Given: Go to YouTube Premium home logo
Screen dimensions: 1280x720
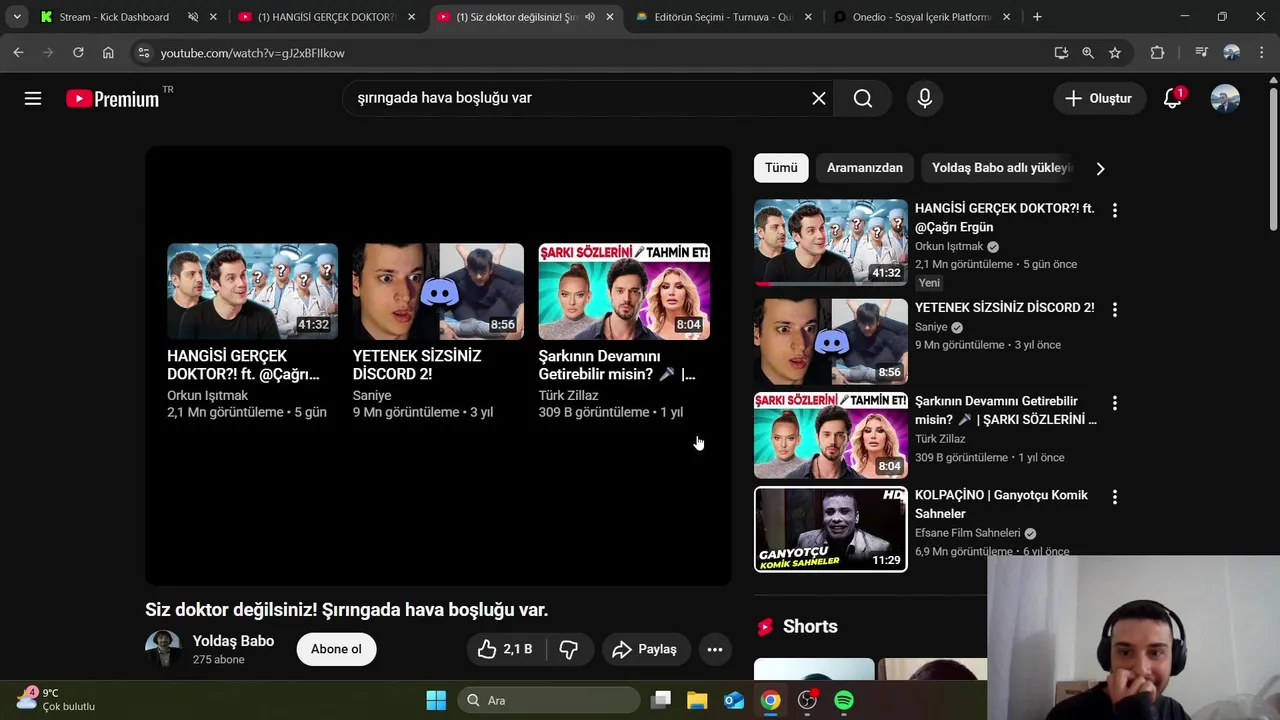Looking at the screenshot, I should pyautogui.click(x=113, y=98).
